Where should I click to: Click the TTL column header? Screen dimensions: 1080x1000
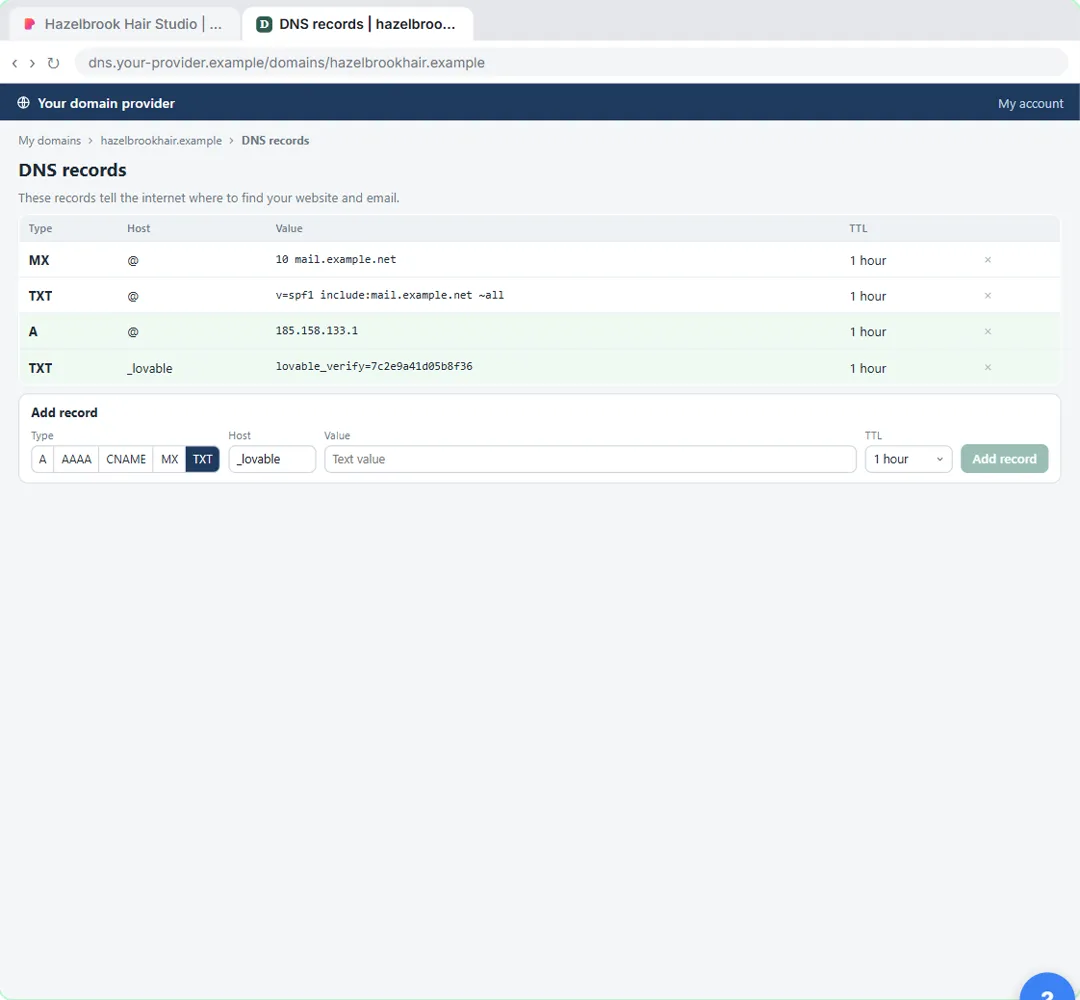tap(858, 229)
